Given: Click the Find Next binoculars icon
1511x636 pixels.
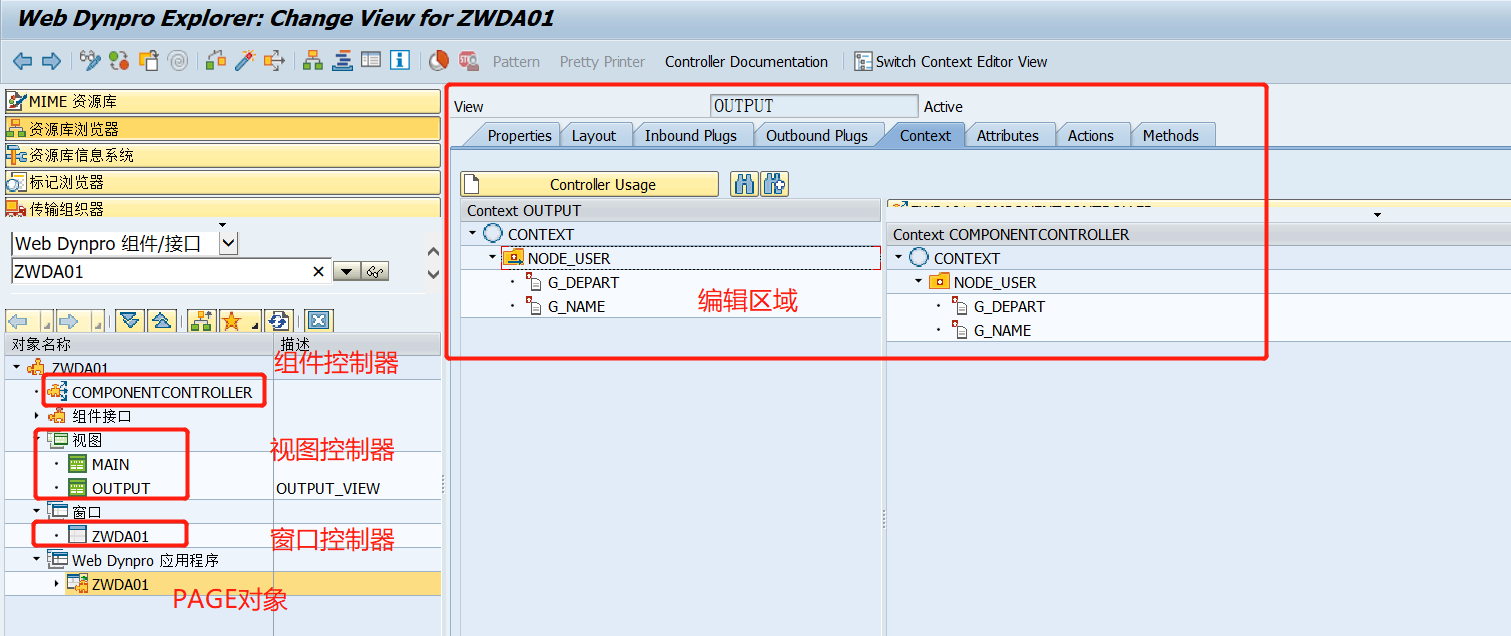Looking at the screenshot, I should [x=775, y=184].
